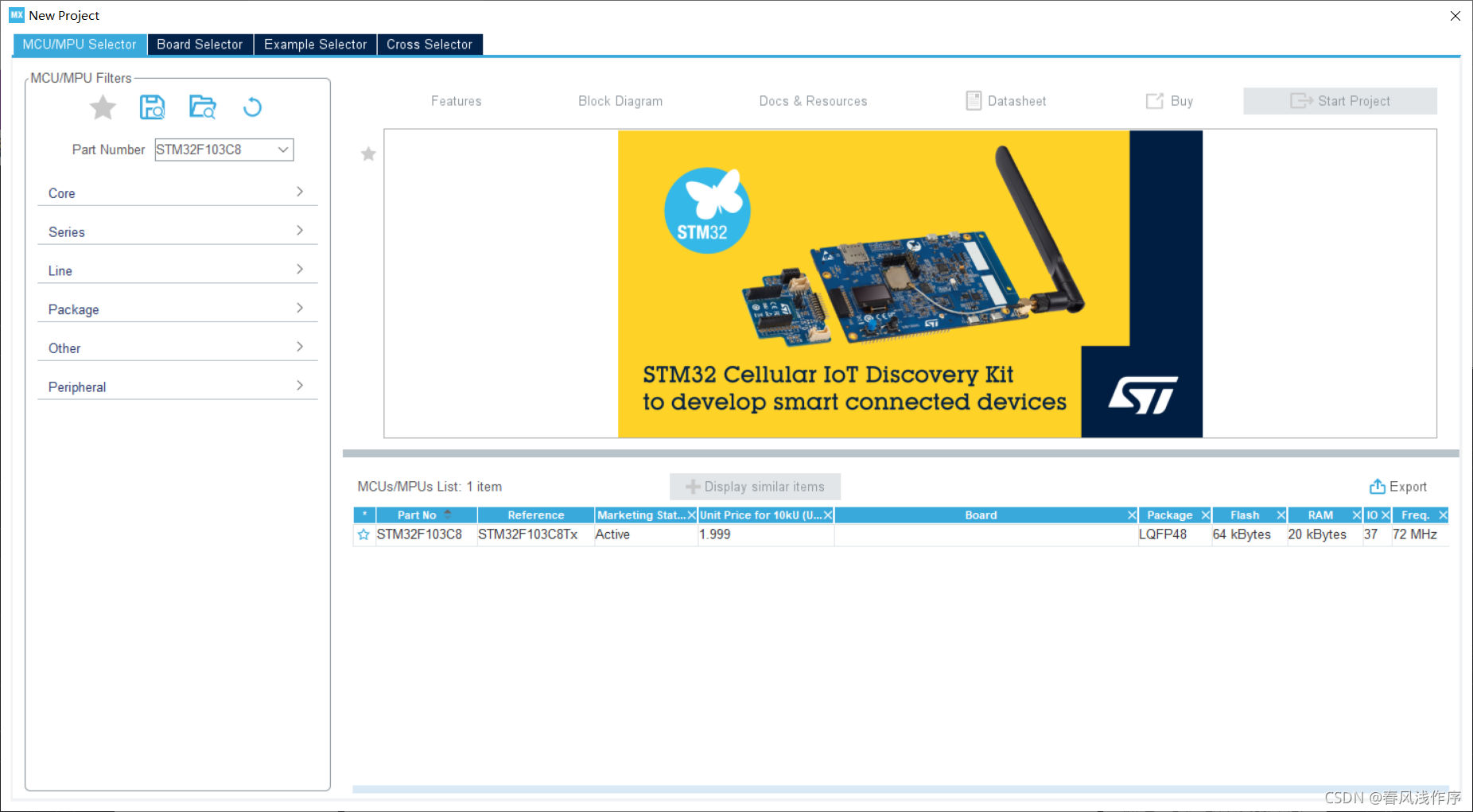Star the STM32F103C8 row as favorite
Viewport: 1473px width, 812px height.
pos(363,534)
